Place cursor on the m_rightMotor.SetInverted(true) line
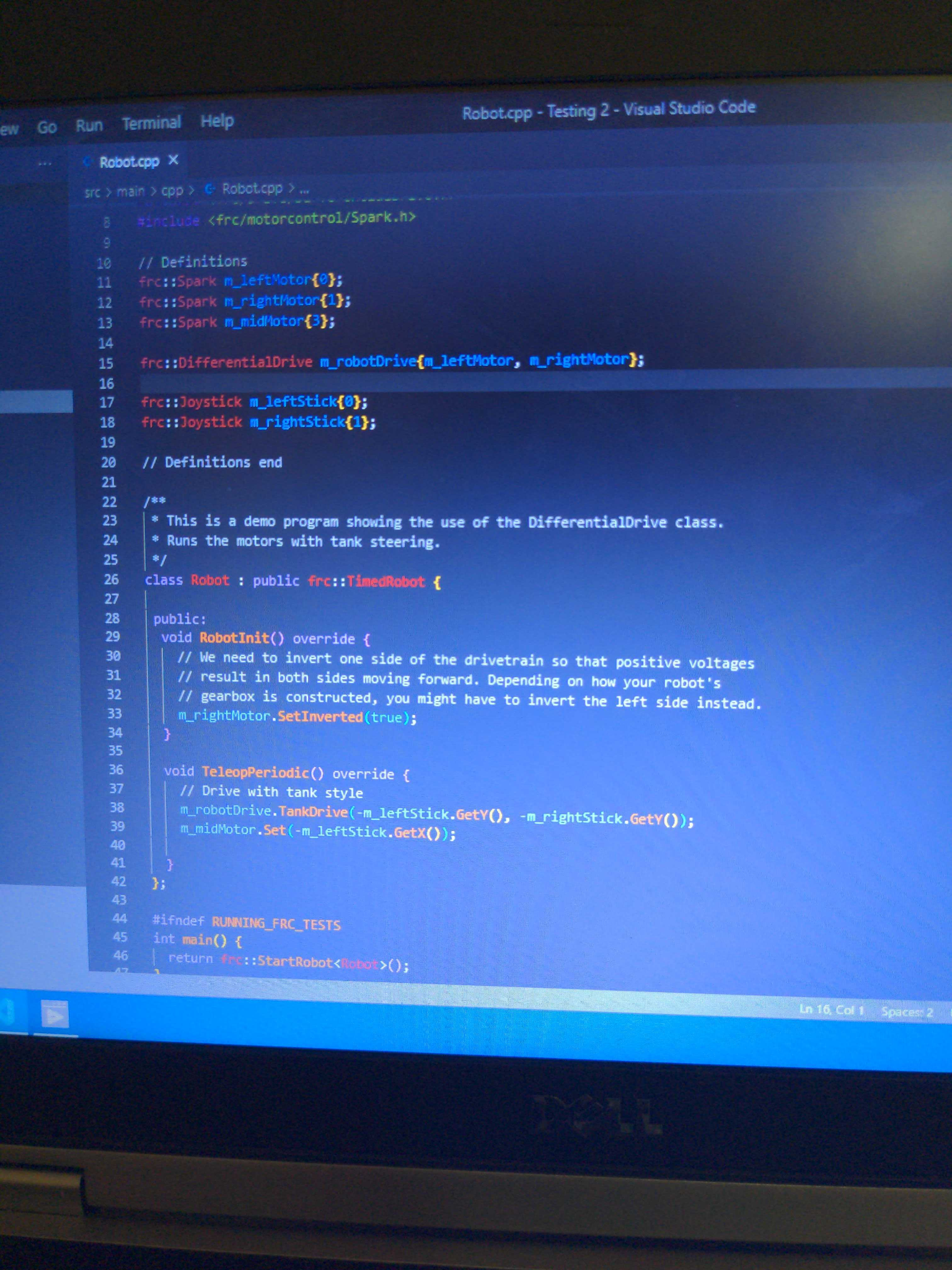 (297, 717)
